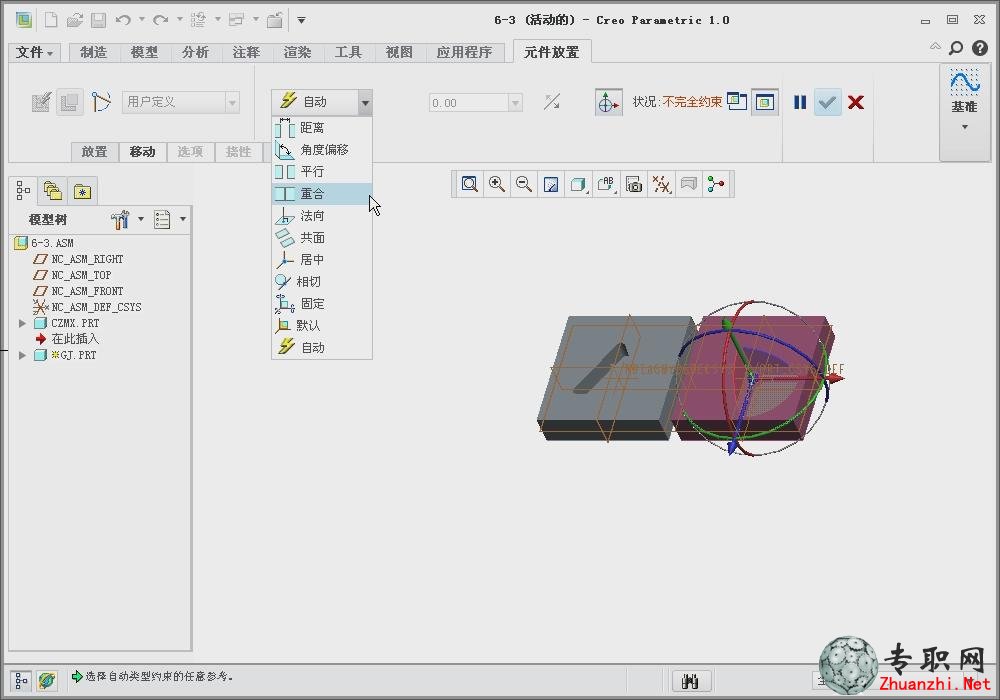1000x700 pixels.
Task: Click the 0.00 offset value field
Action: point(469,103)
